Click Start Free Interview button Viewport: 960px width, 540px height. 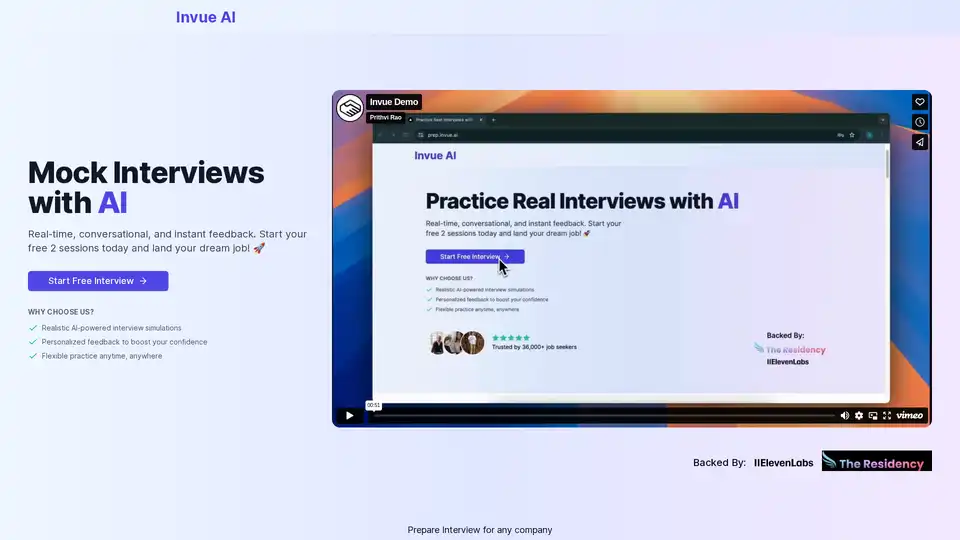98,281
